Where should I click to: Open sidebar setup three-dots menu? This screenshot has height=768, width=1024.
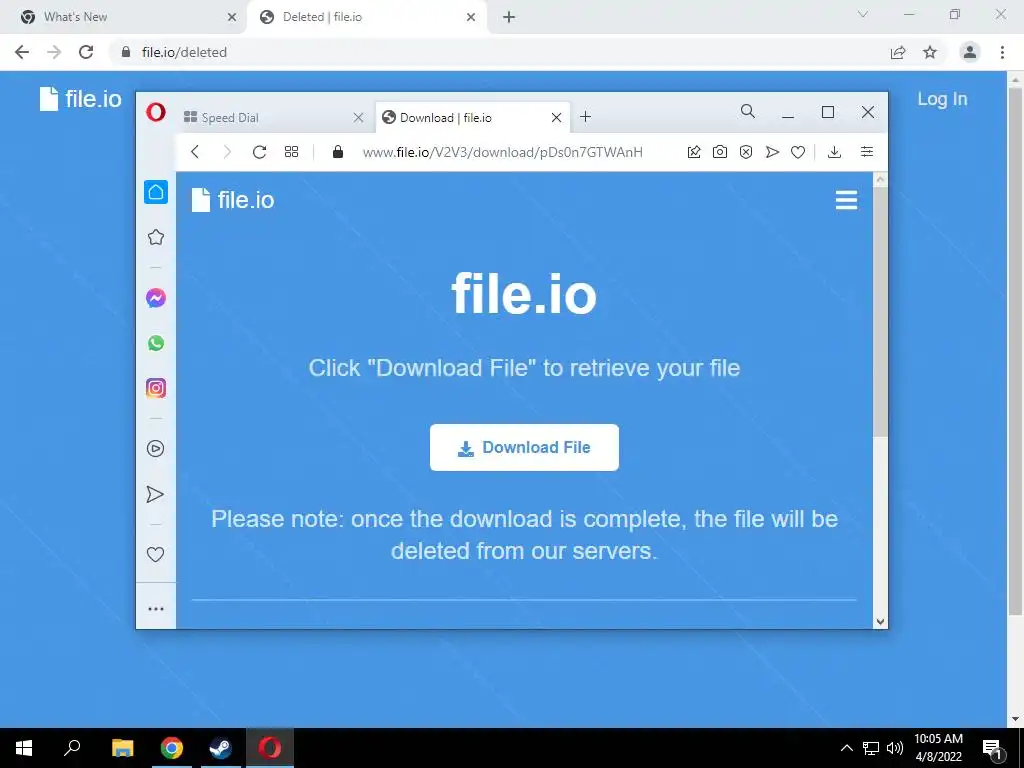pyautogui.click(x=155, y=609)
